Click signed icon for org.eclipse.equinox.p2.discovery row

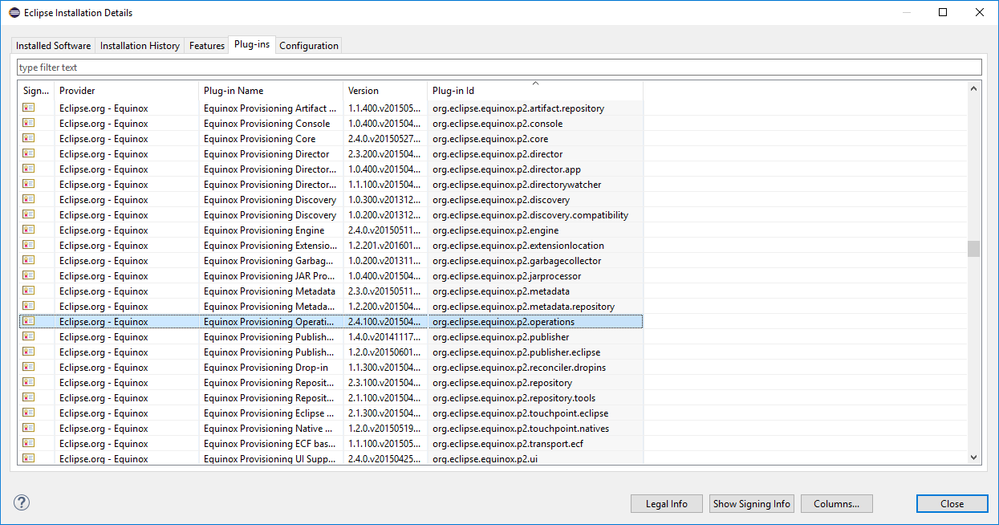pos(28,199)
